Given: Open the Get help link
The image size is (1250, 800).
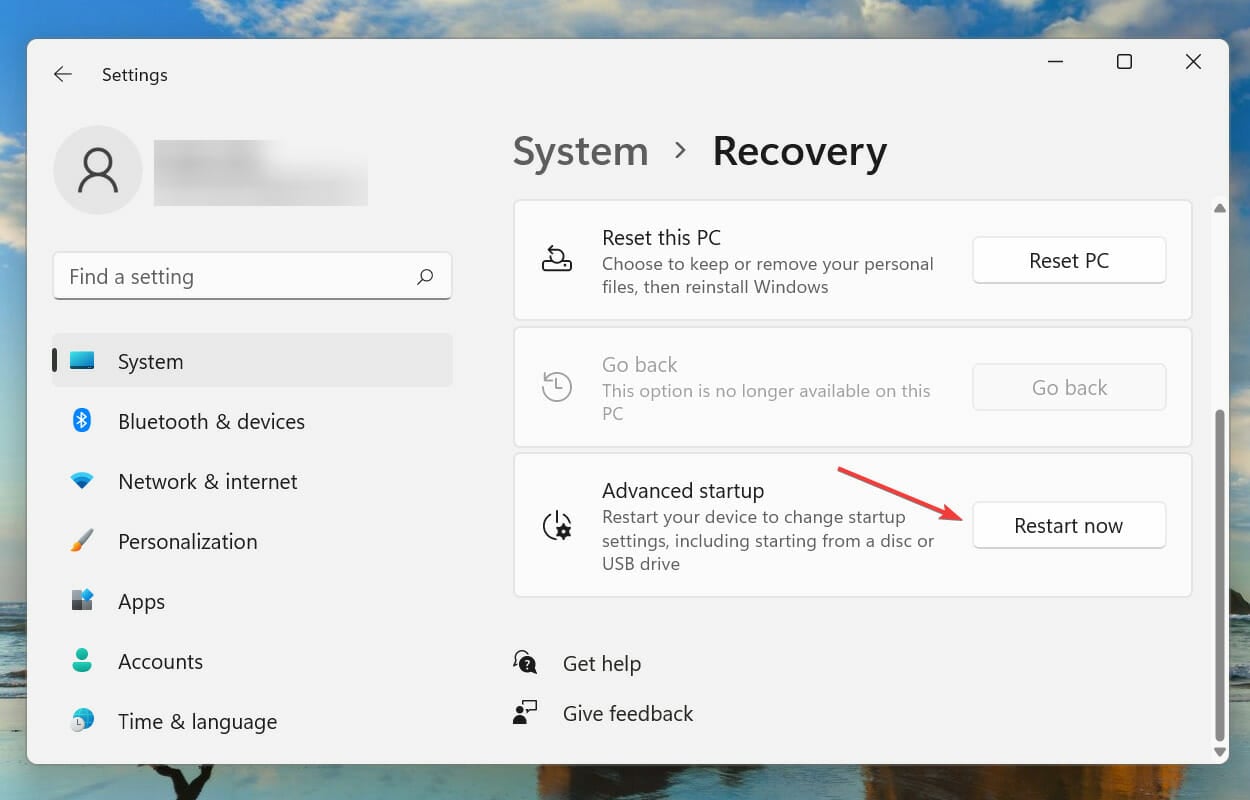Looking at the screenshot, I should tap(602, 663).
